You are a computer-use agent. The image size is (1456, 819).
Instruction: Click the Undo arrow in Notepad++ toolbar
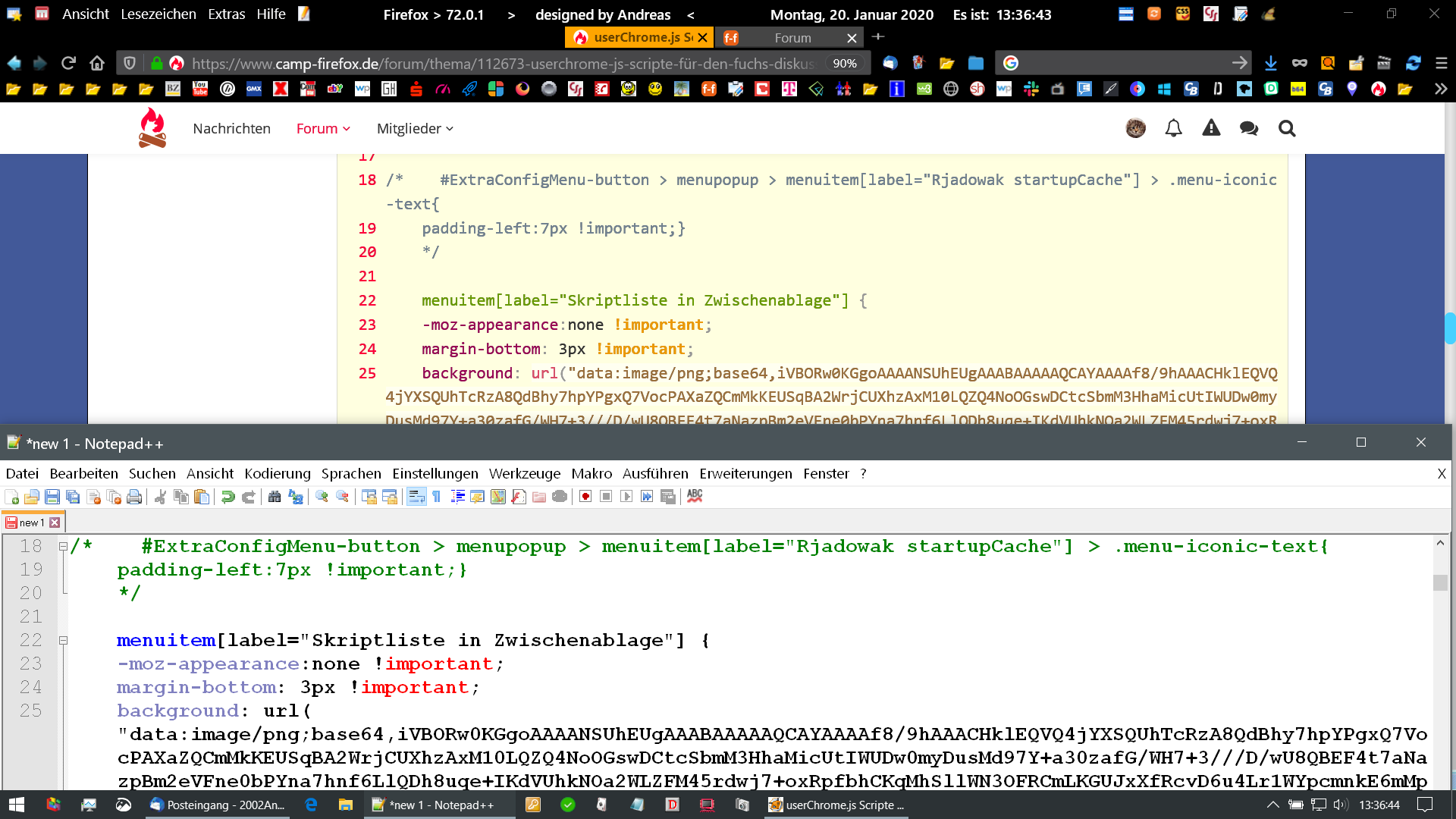(x=227, y=497)
